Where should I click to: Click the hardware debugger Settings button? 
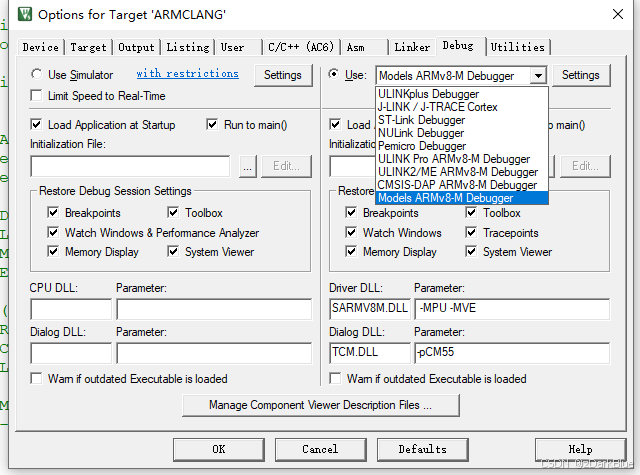coord(581,75)
